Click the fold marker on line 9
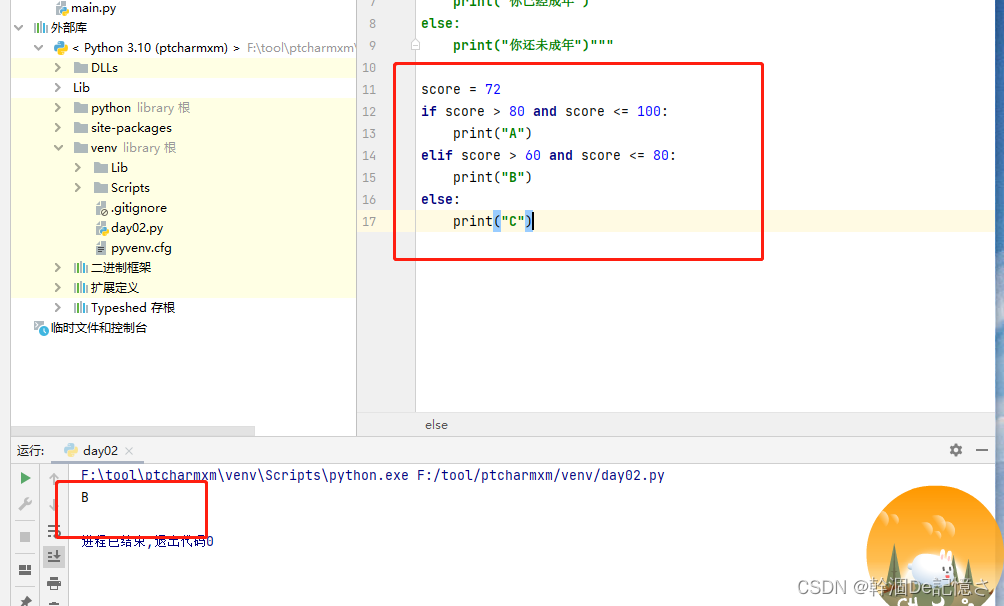 416,45
